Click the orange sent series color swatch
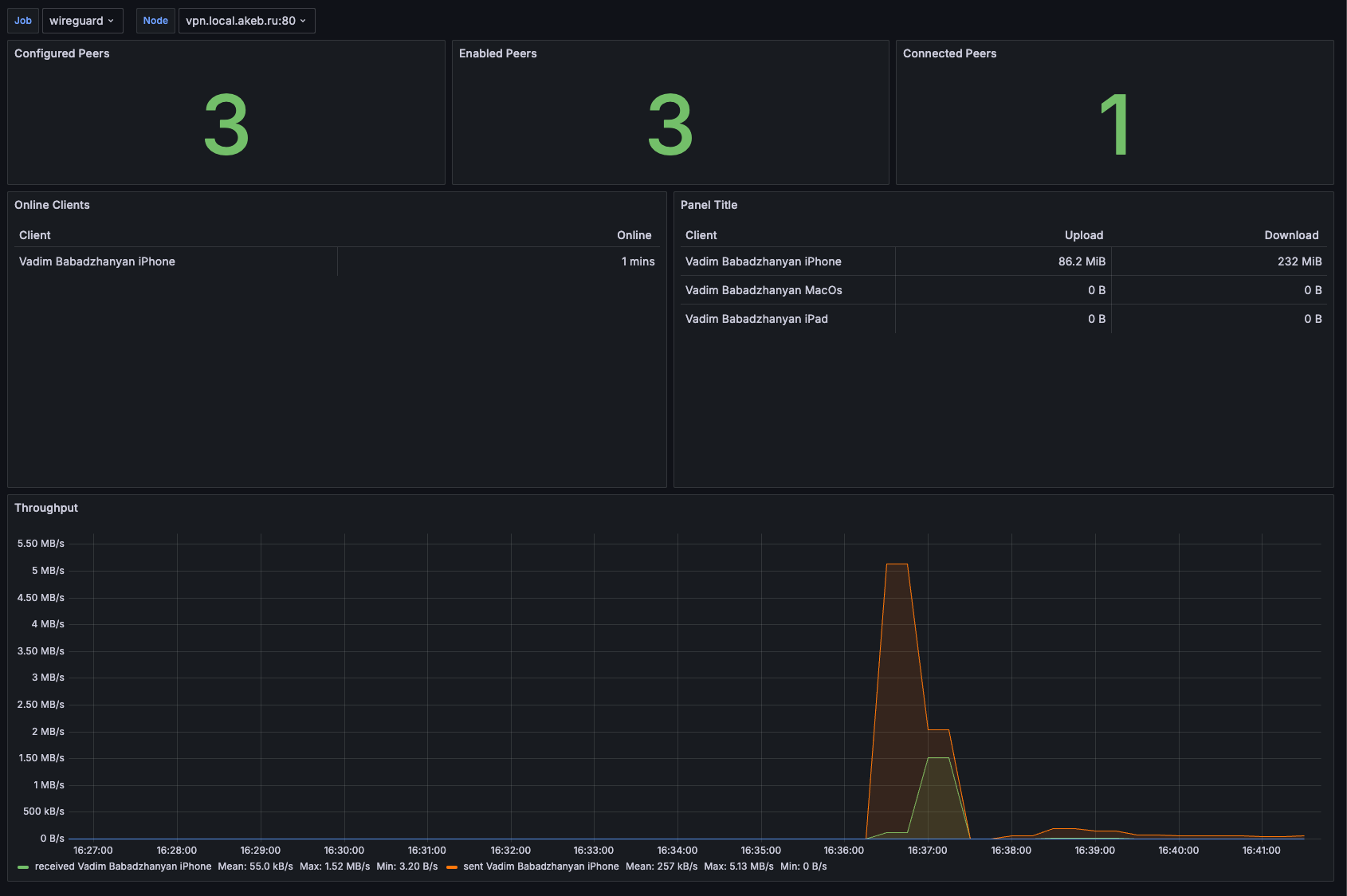The image size is (1347, 896). pos(452,867)
